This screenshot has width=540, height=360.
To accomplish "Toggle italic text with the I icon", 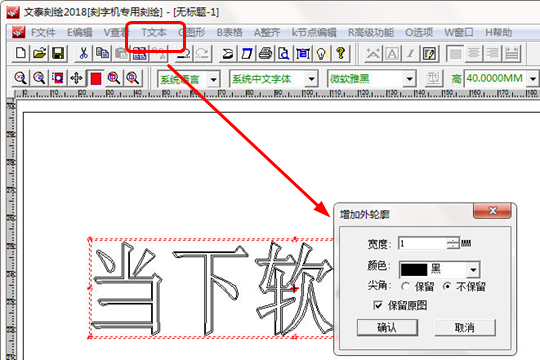I will pyautogui.click(x=411, y=54).
